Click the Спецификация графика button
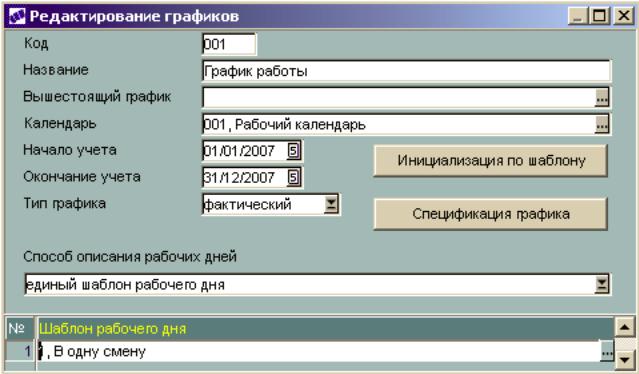 491,214
